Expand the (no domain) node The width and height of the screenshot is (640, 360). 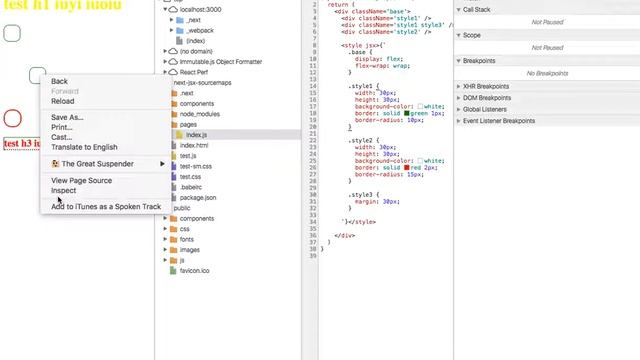pos(165,51)
